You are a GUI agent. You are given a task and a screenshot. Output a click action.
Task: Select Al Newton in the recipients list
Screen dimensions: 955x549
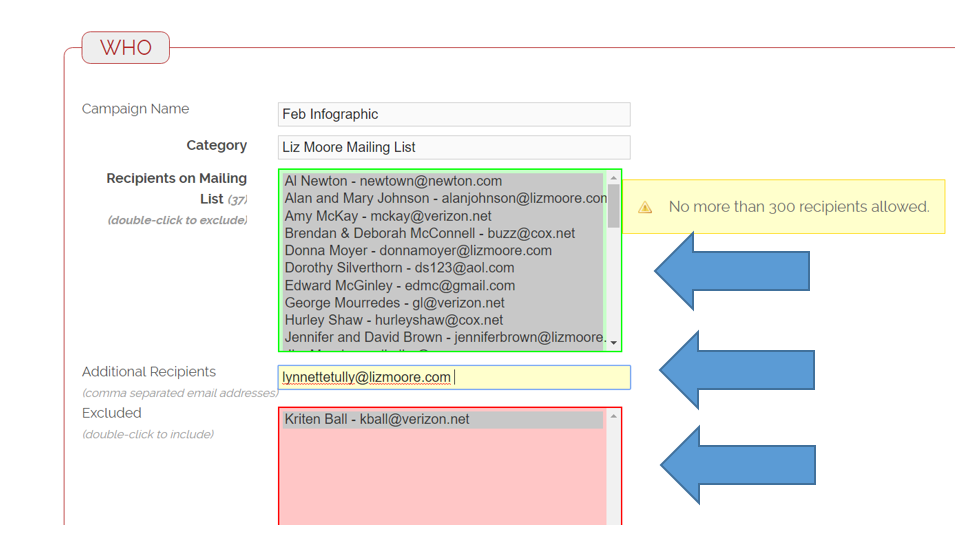pyautogui.click(x=393, y=181)
